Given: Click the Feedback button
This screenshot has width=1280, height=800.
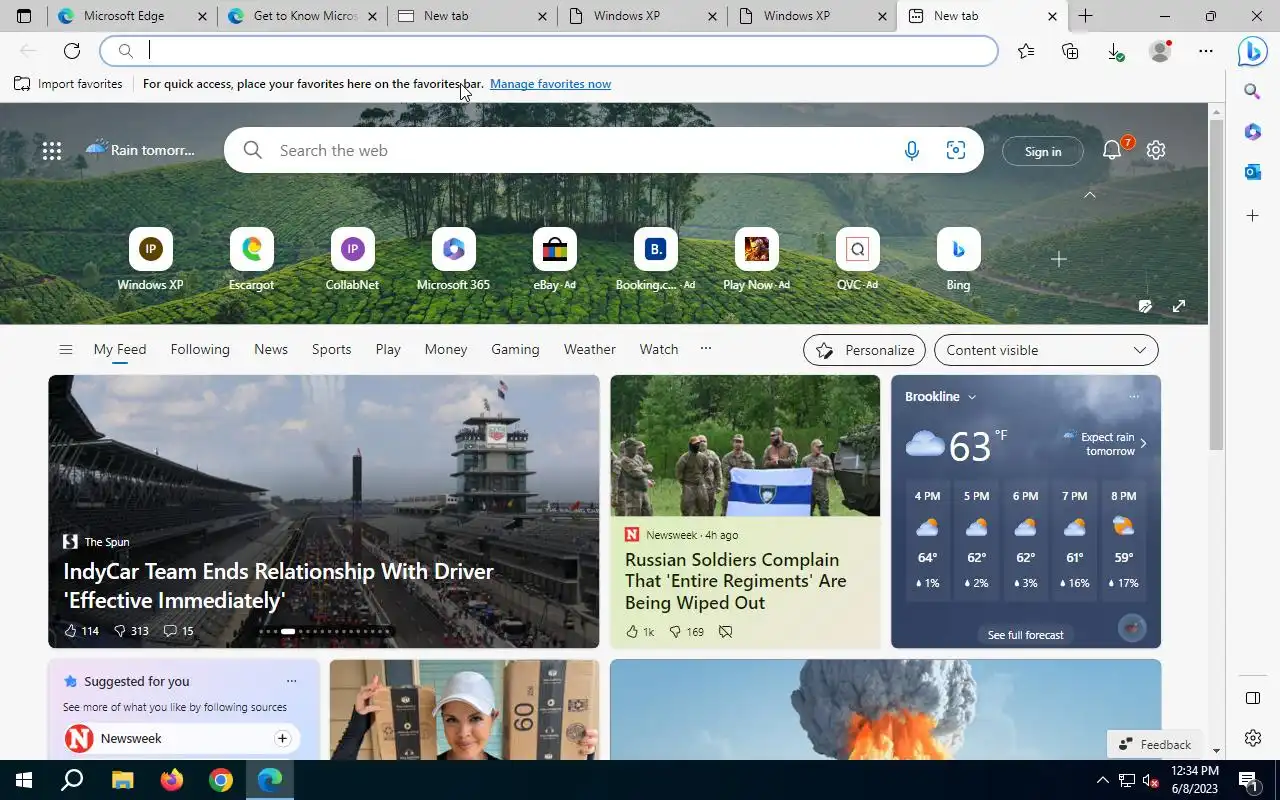Looking at the screenshot, I should 1155,744.
